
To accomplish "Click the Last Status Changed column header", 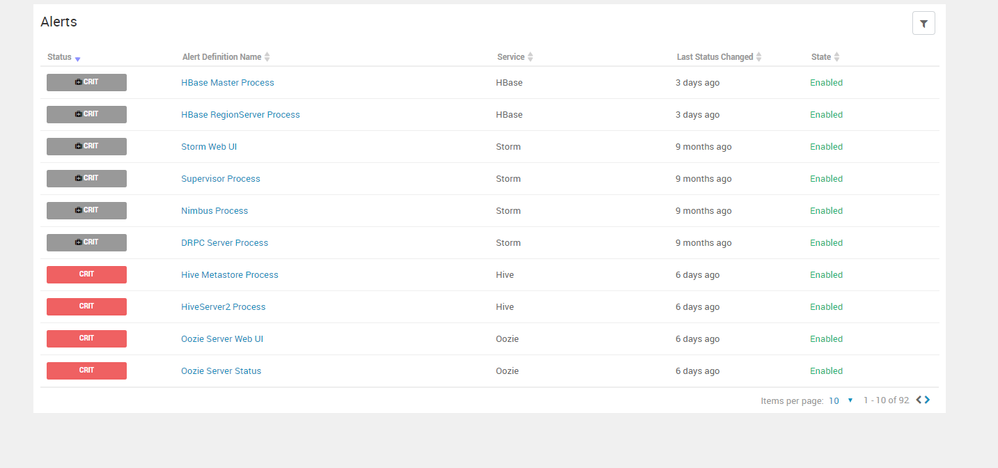I will [x=714, y=57].
